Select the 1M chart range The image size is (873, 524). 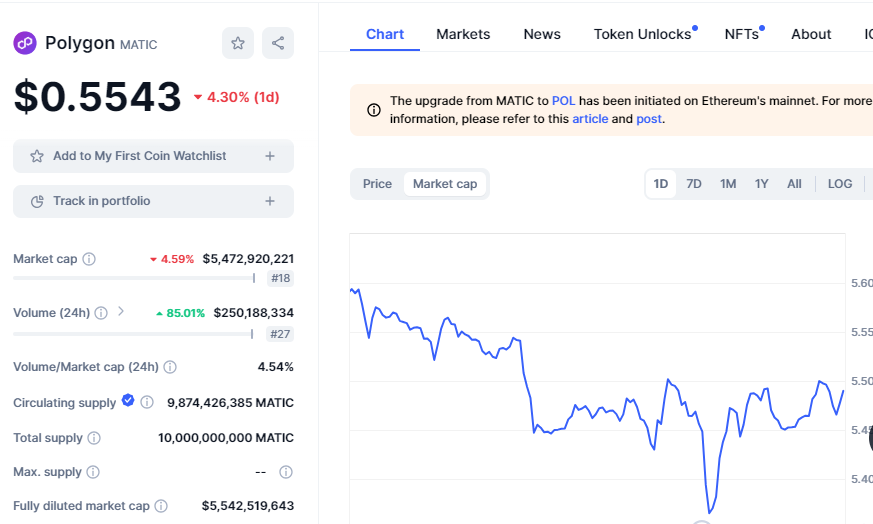[728, 184]
